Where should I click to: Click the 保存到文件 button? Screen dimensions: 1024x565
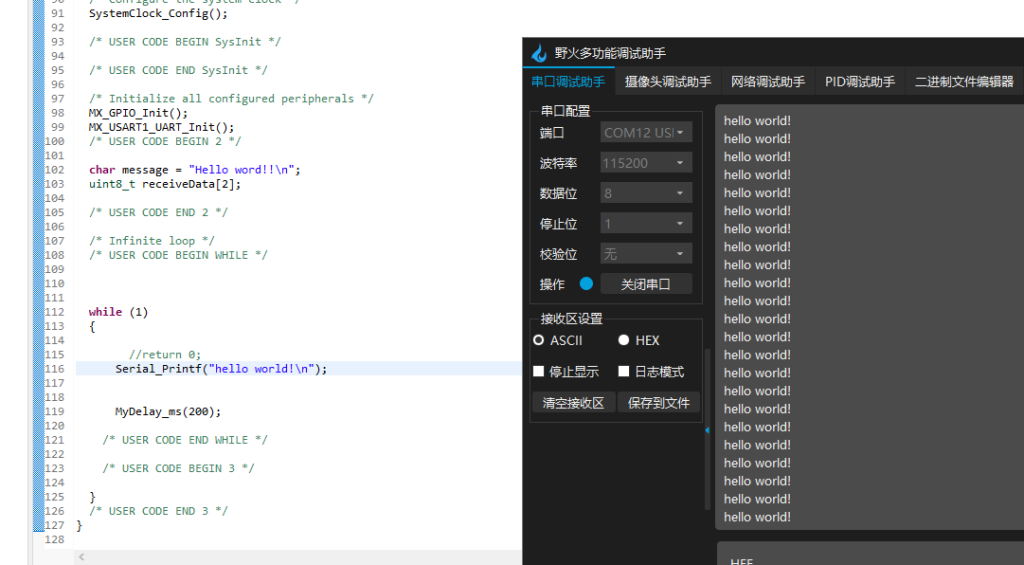pyautogui.click(x=659, y=403)
